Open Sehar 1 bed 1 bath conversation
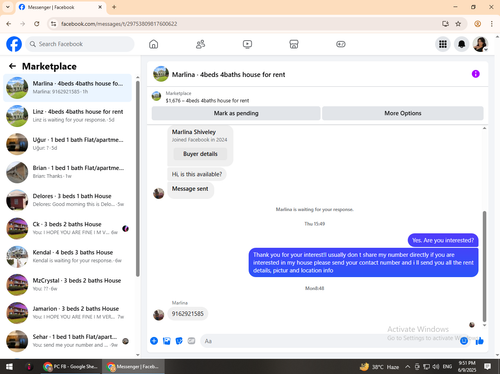The width and height of the screenshot is (500, 374). (68, 341)
